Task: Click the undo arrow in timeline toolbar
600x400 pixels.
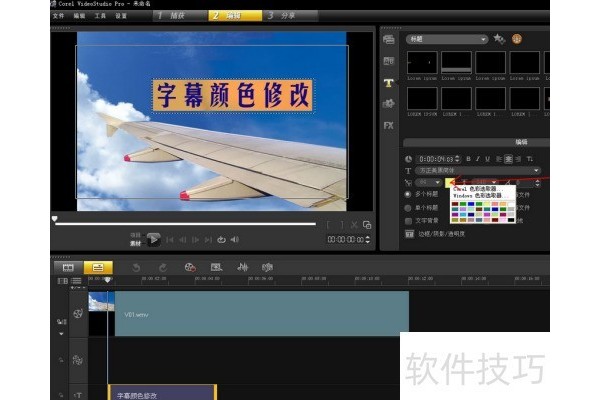Action: point(136,268)
